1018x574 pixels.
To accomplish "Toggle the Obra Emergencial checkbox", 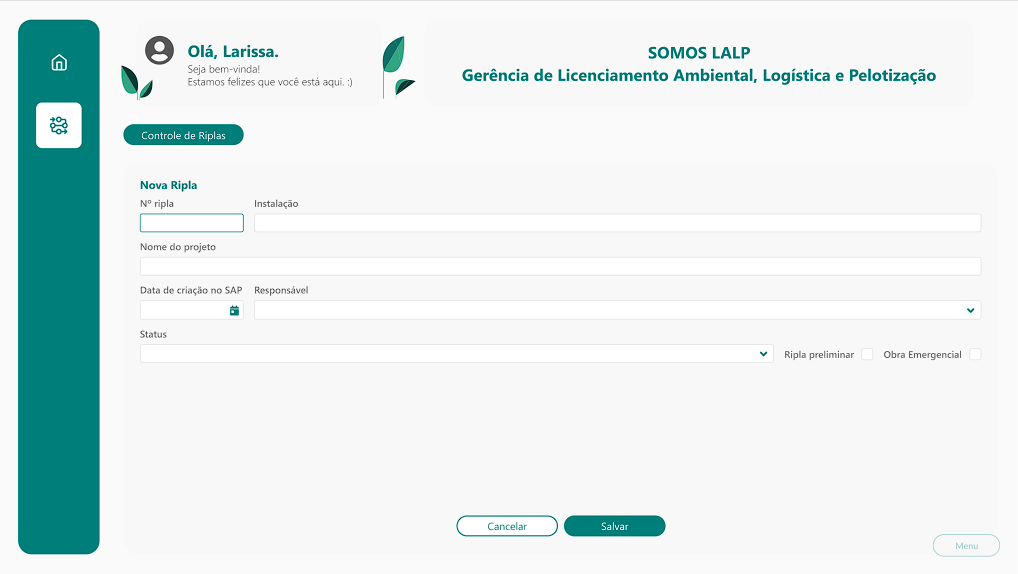I will point(975,355).
